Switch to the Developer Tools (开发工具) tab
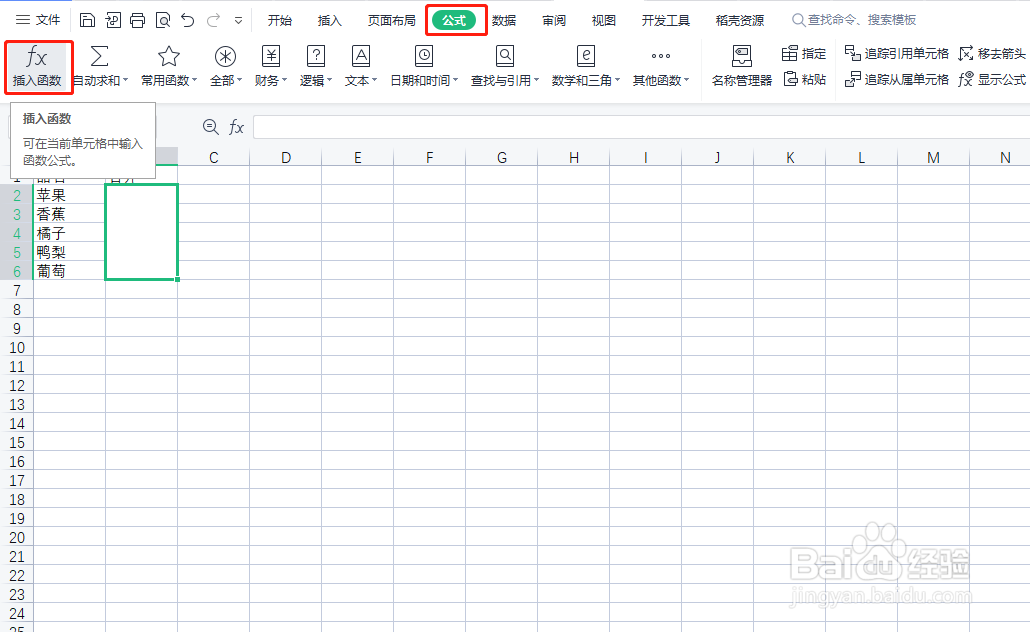The width and height of the screenshot is (1030, 632). click(665, 20)
